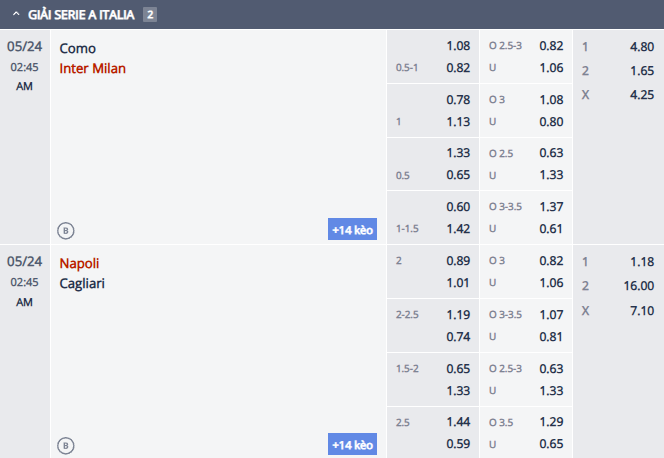Click the B icon under Como match
Viewport: 664px width, 458px height.
pyautogui.click(x=66, y=231)
